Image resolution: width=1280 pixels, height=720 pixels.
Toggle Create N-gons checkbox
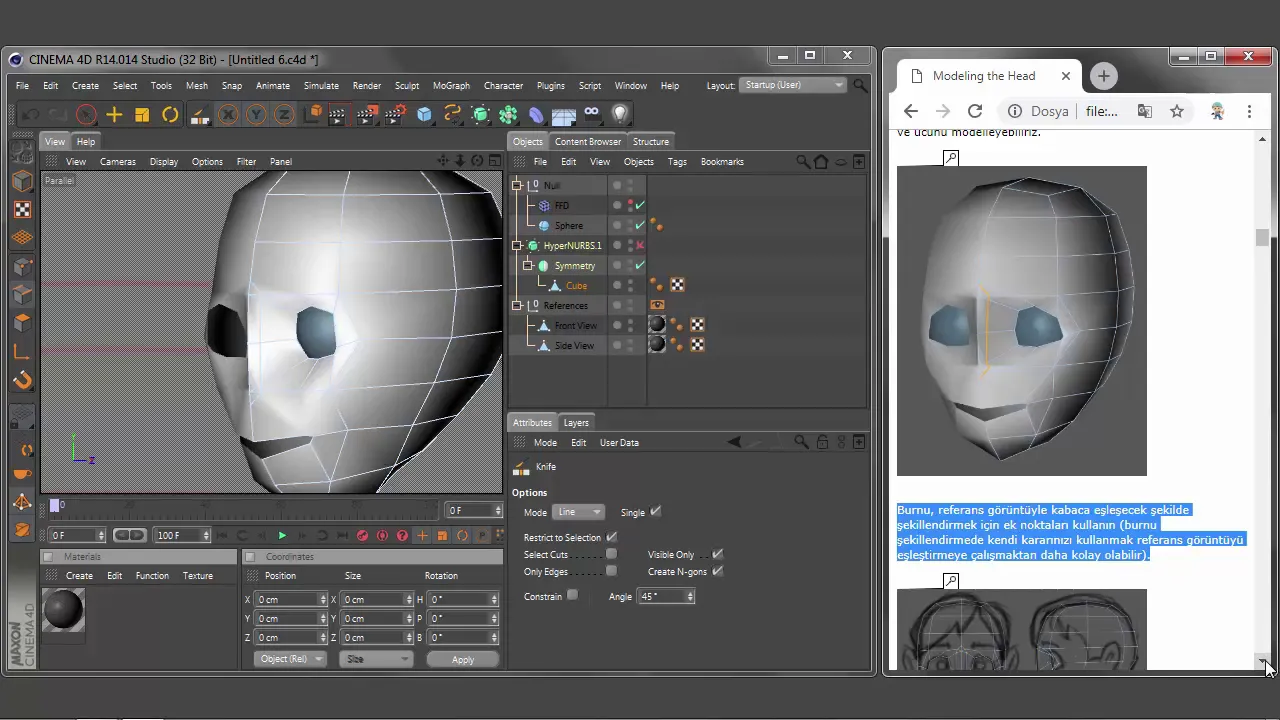pyautogui.click(x=718, y=571)
